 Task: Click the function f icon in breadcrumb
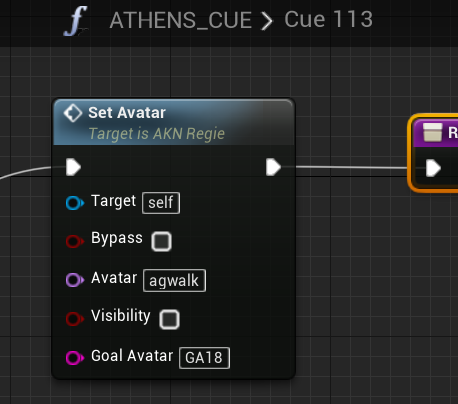pos(76,21)
